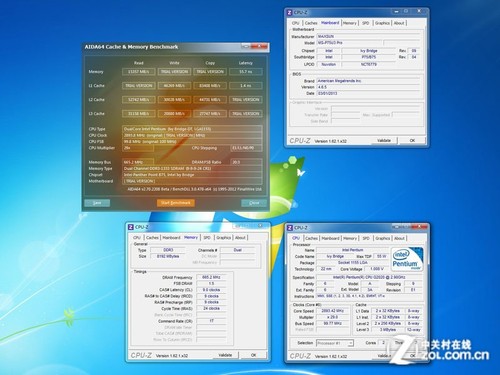Click the CPU-Z icon in the CPU window title bar

290,228
